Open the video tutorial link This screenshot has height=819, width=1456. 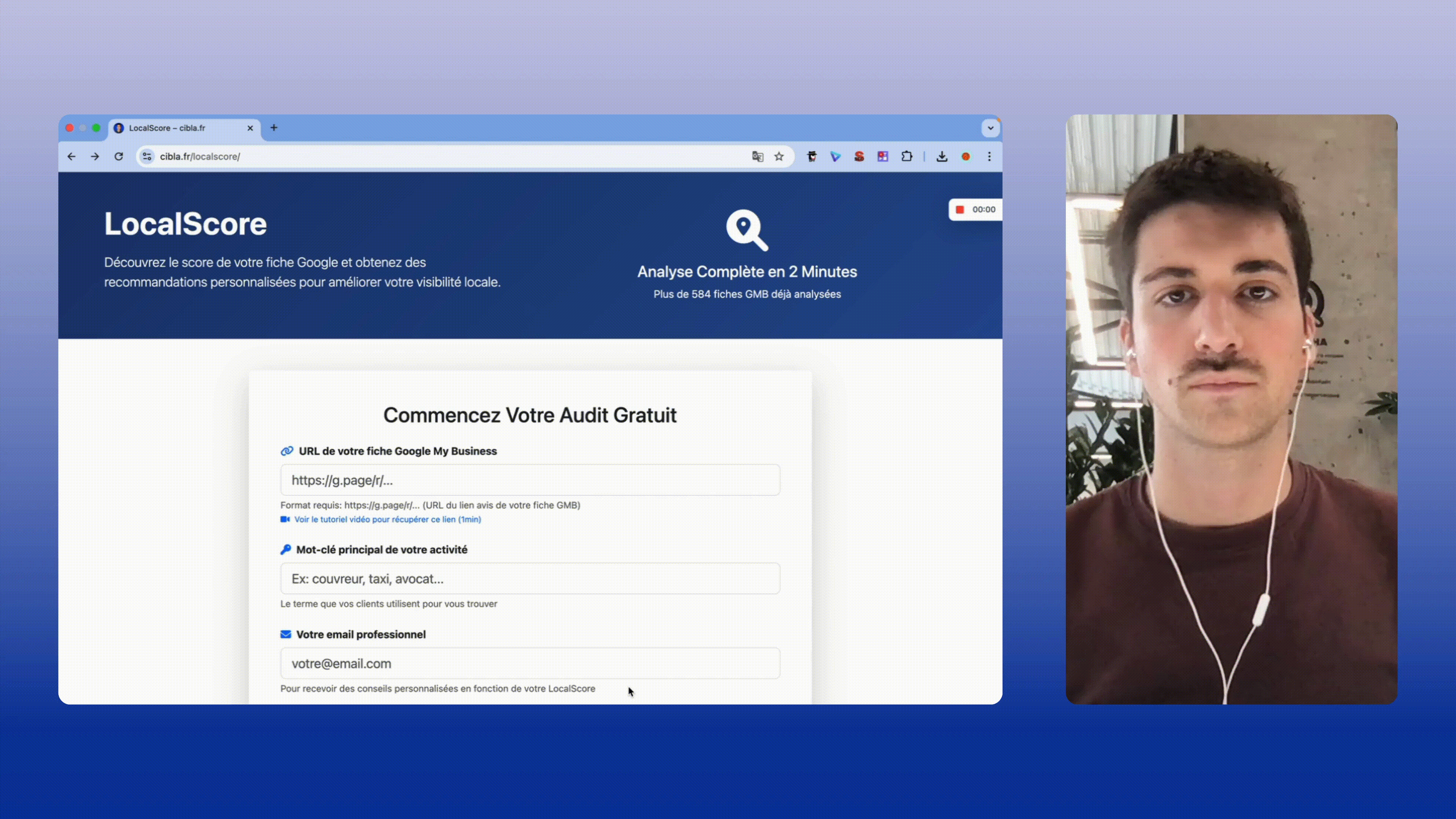click(x=387, y=519)
